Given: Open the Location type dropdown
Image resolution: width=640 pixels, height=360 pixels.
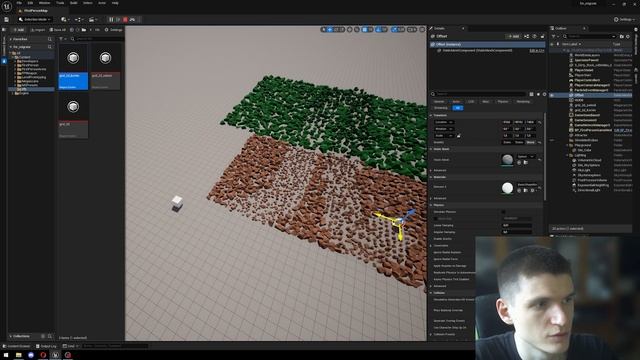Looking at the screenshot, I should tap(444, 122).
